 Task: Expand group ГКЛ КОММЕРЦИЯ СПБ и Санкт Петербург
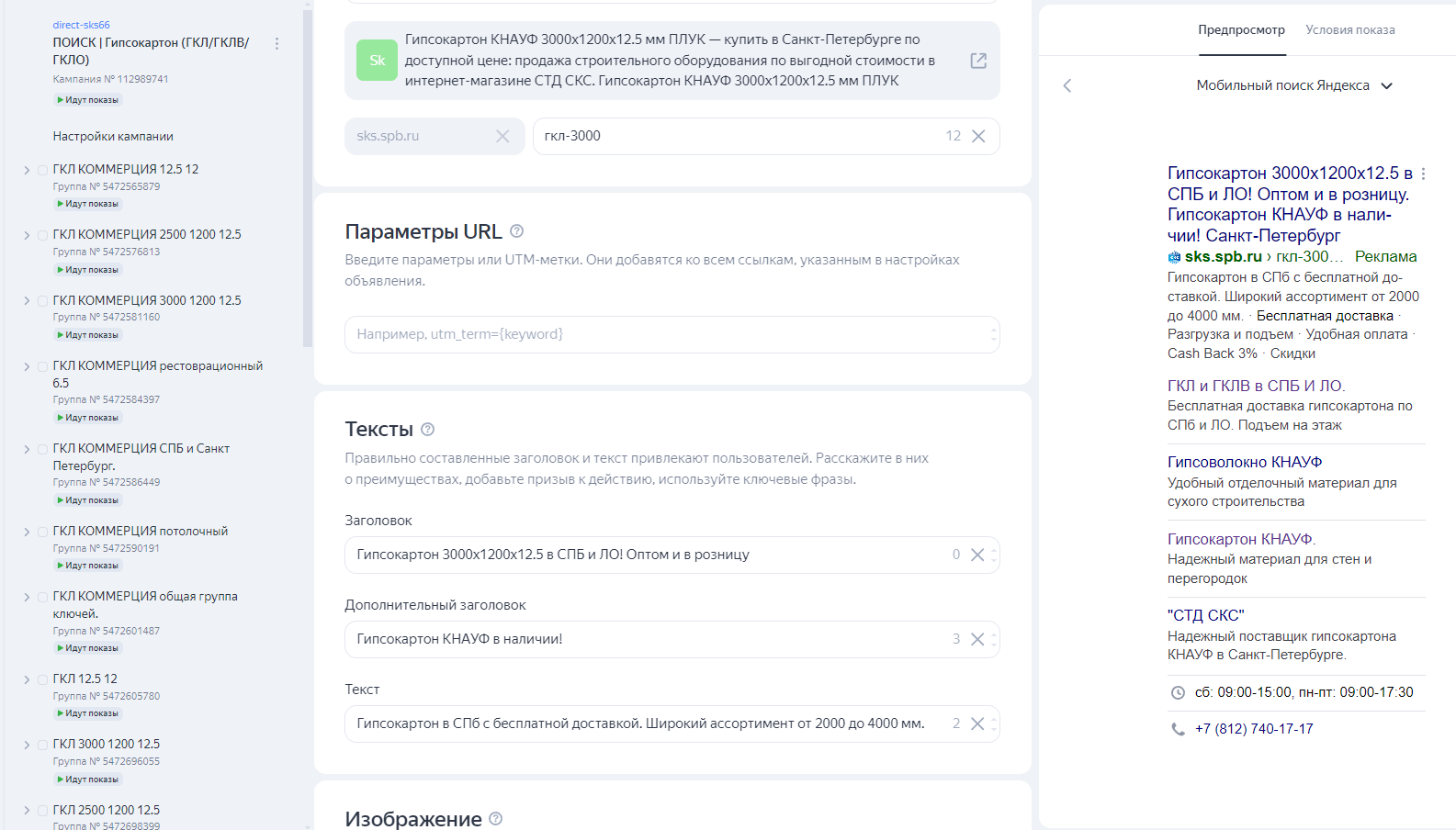click(x=27, y=449)
